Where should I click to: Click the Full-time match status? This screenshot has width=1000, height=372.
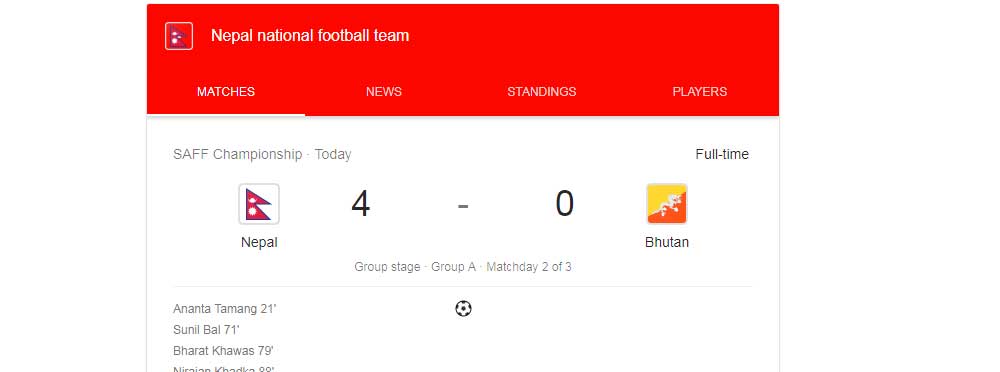(722, 154)
